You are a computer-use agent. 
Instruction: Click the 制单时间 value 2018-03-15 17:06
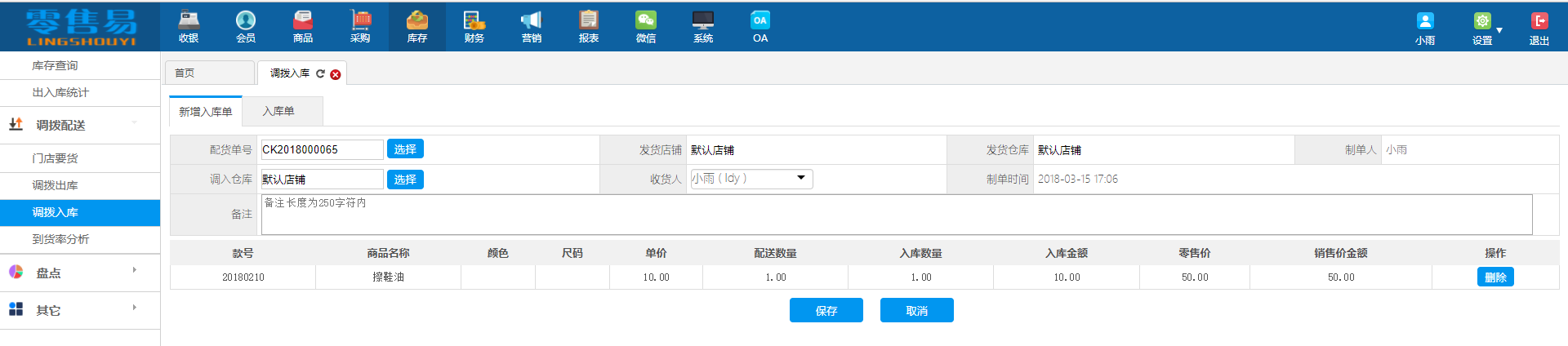(x=1078, y=179)
